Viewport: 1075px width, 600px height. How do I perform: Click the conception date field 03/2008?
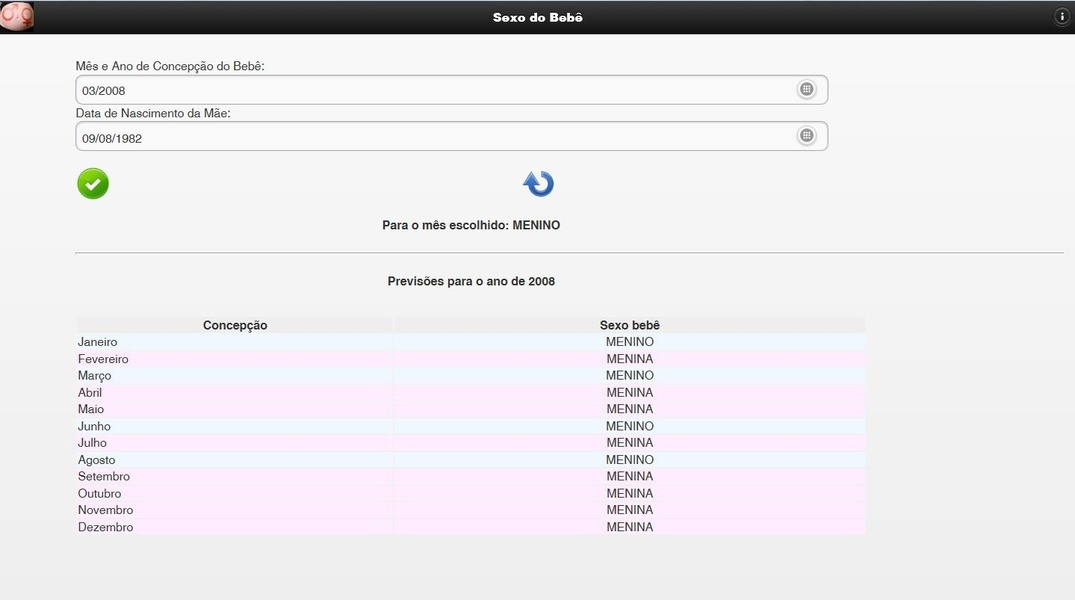[451, 90]
